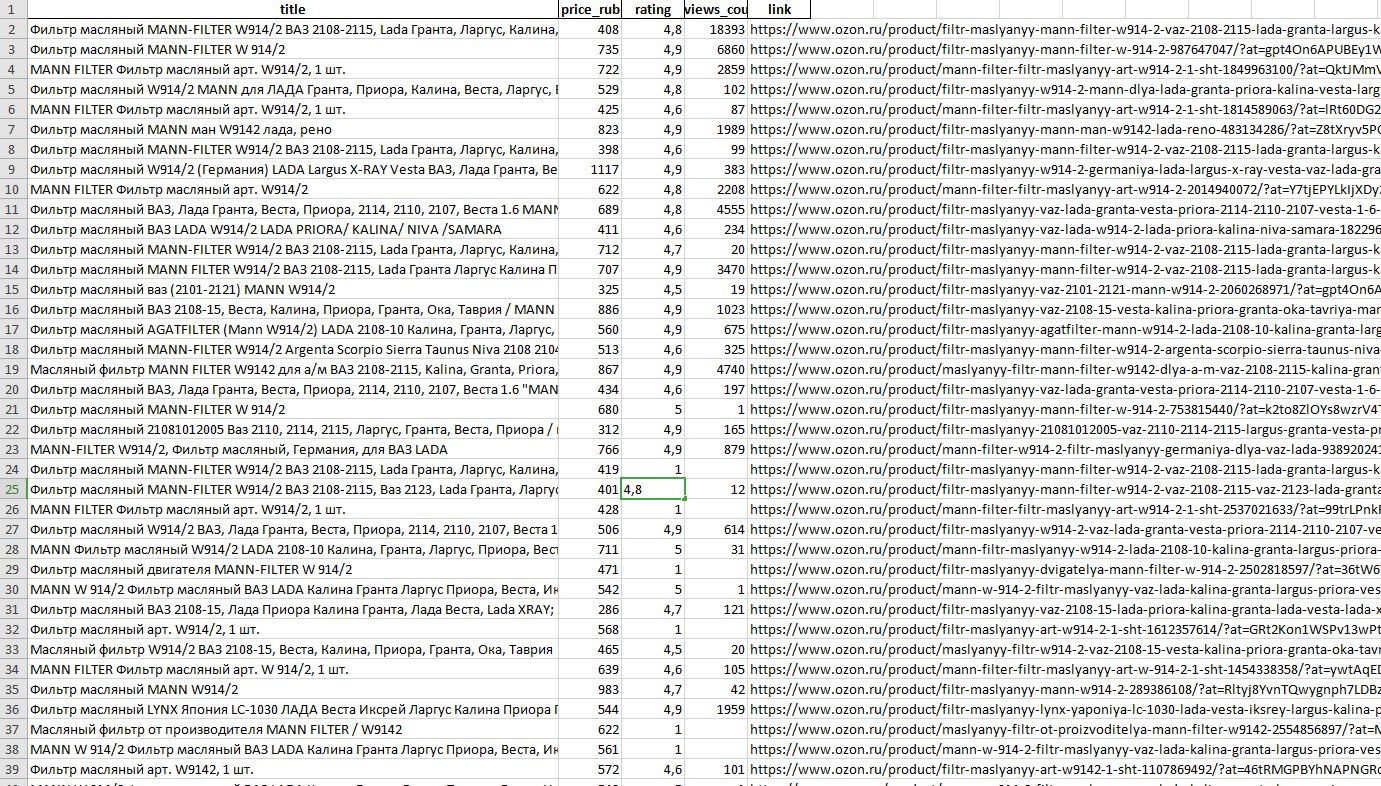This screenshot has width=1381, height=786.
Task: Select the "rating" header cell
Action: pos(653,9)
